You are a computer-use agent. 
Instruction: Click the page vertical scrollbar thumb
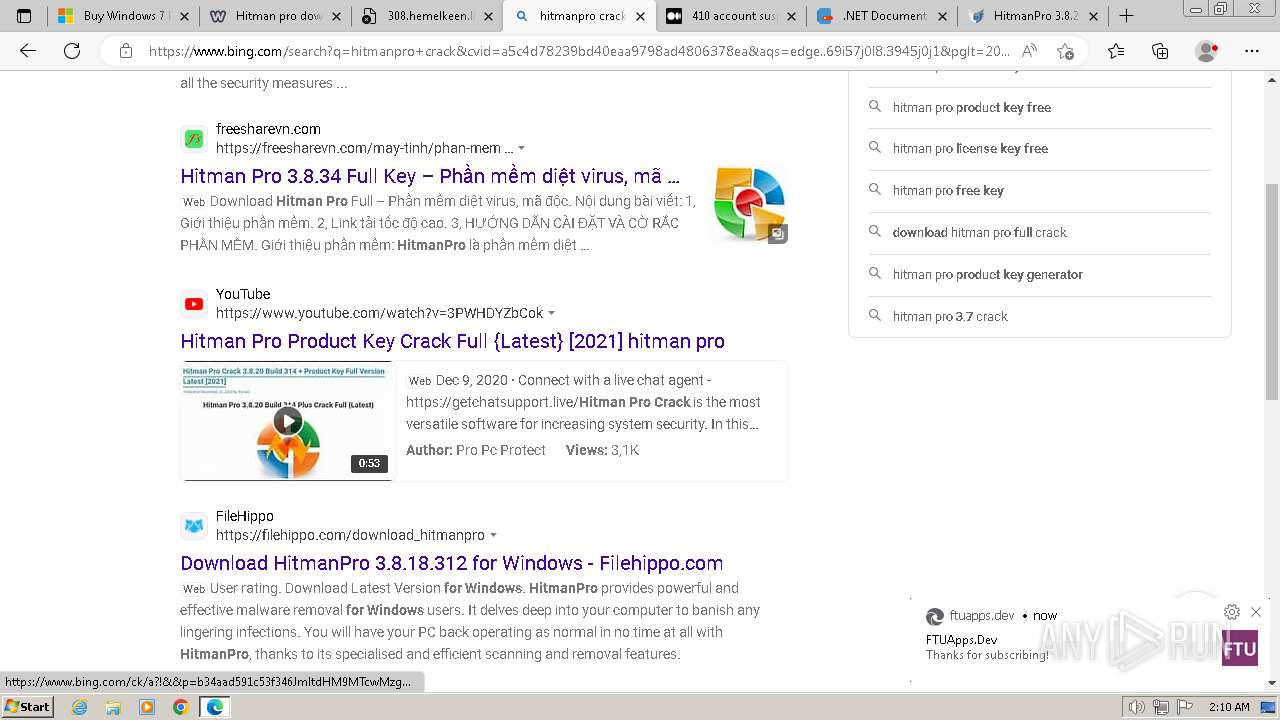[1272, 292]
